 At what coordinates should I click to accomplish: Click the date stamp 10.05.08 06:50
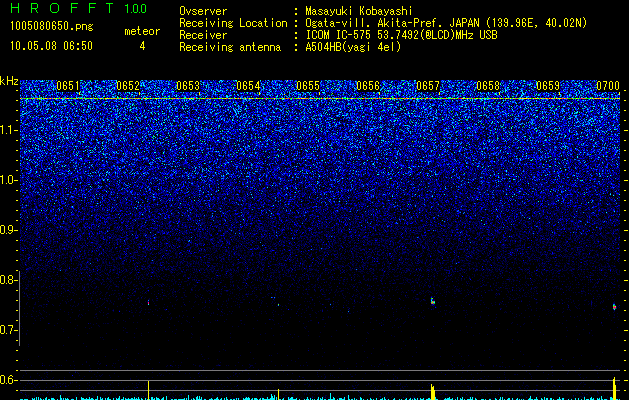tap(51, 45)
